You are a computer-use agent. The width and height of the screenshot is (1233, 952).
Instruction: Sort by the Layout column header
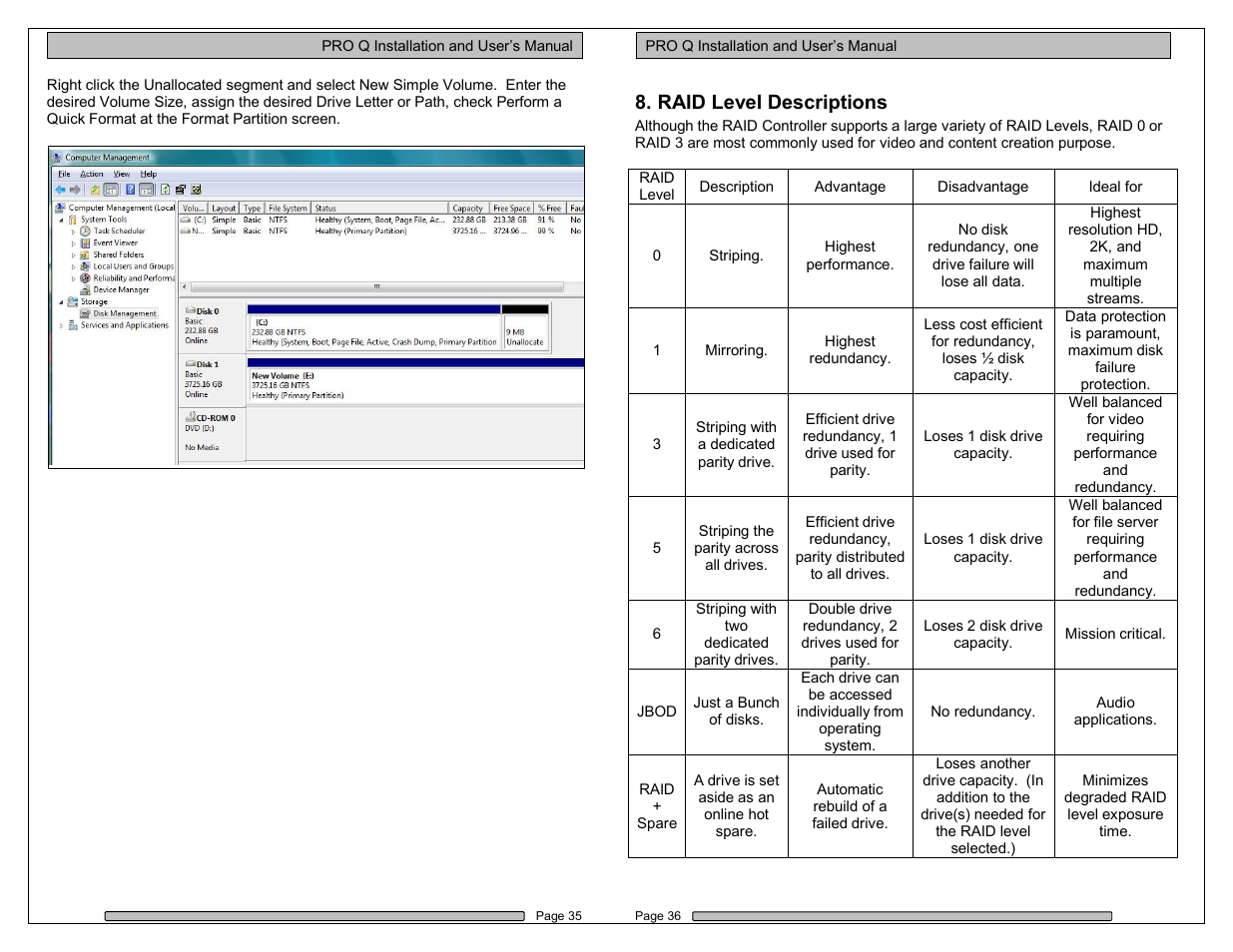pyautogui.click(x=224, y=209)
